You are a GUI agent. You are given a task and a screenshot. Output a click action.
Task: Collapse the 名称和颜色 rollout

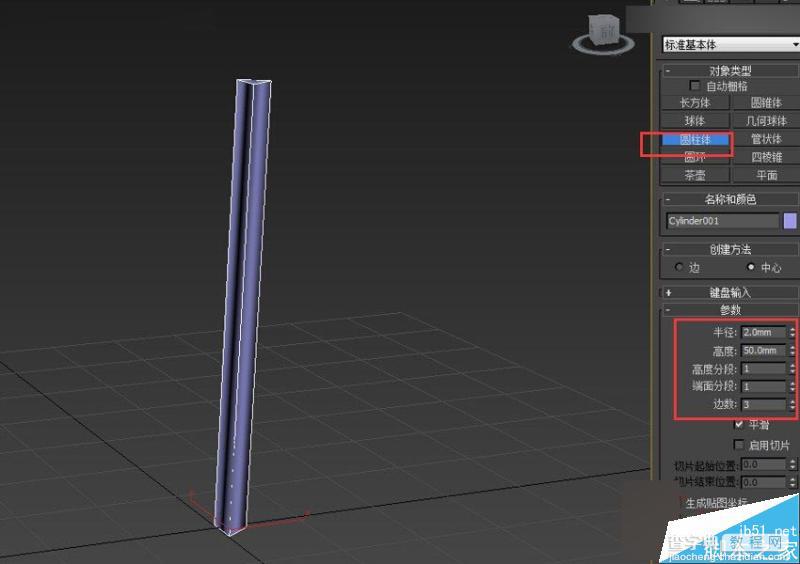tap(668, 199)
